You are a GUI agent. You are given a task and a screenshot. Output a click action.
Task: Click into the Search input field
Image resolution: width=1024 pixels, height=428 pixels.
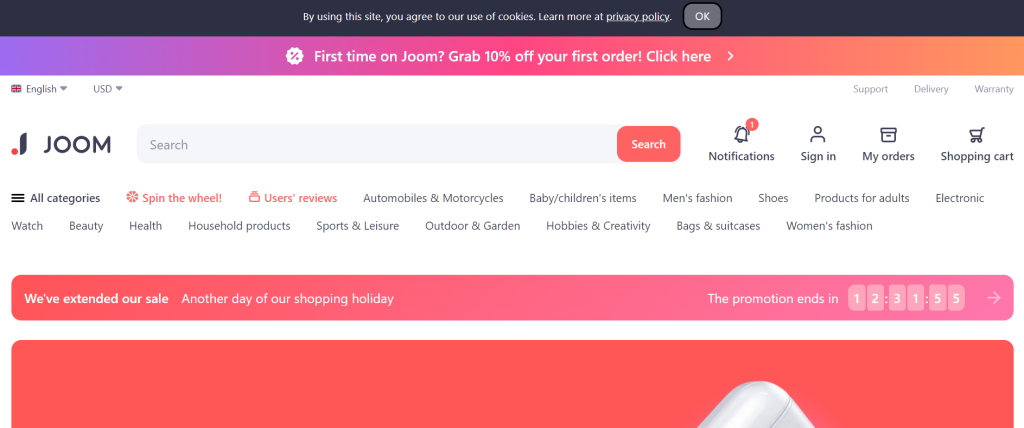click(x=377, y=144)
